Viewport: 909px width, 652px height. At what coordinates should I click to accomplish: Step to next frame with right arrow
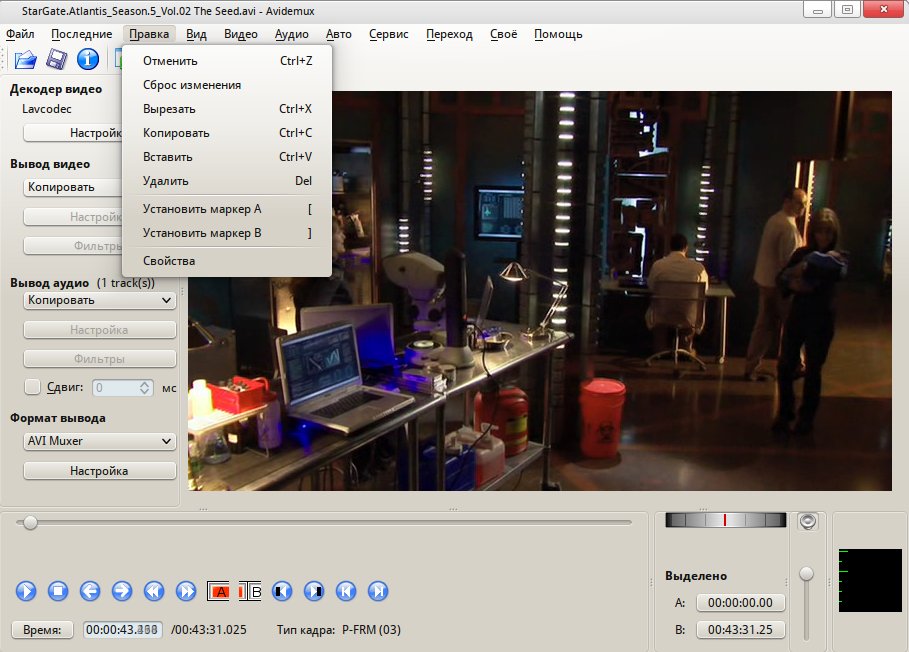(x=122, y=591)
